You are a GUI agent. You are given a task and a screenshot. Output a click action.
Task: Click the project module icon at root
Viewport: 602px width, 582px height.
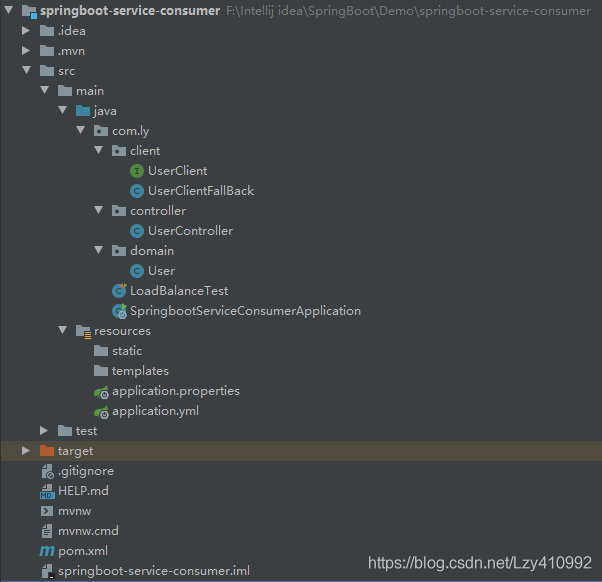29,12
